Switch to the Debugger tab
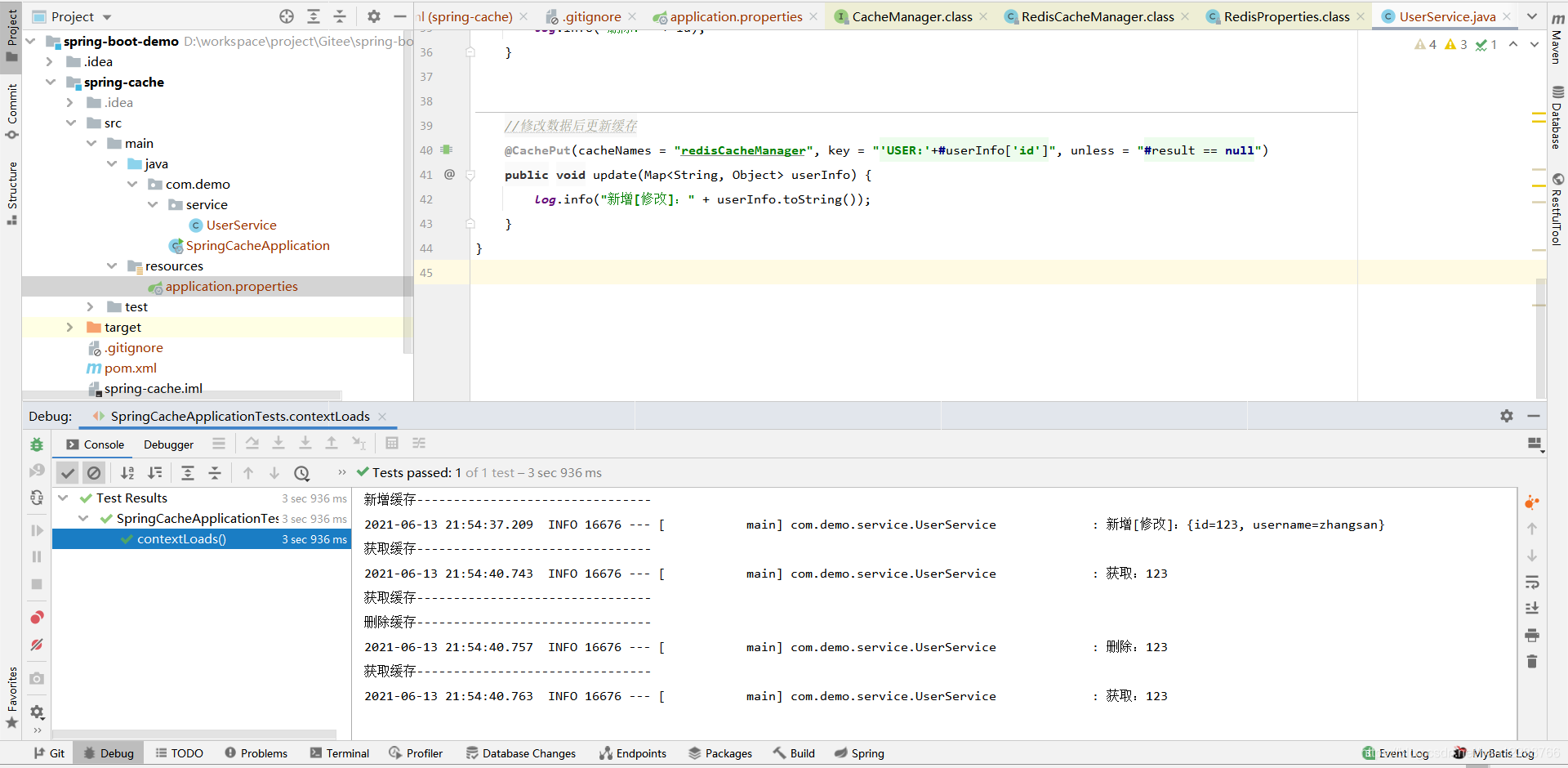Image resolution: width=1568 pixels, height=768 pixels. coord(167,444)
